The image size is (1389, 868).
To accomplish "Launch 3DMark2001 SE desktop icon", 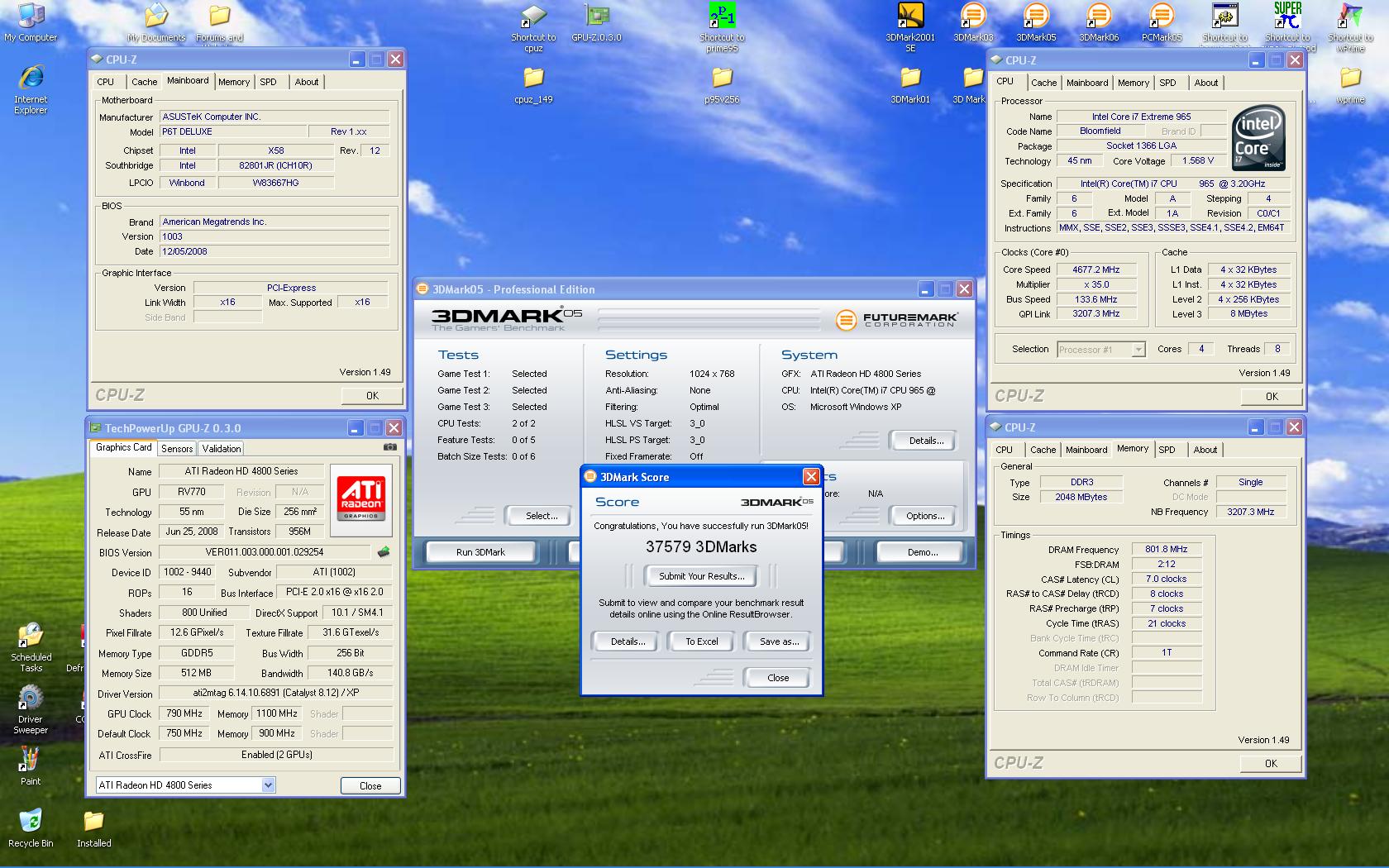I will tap(910, 26).
